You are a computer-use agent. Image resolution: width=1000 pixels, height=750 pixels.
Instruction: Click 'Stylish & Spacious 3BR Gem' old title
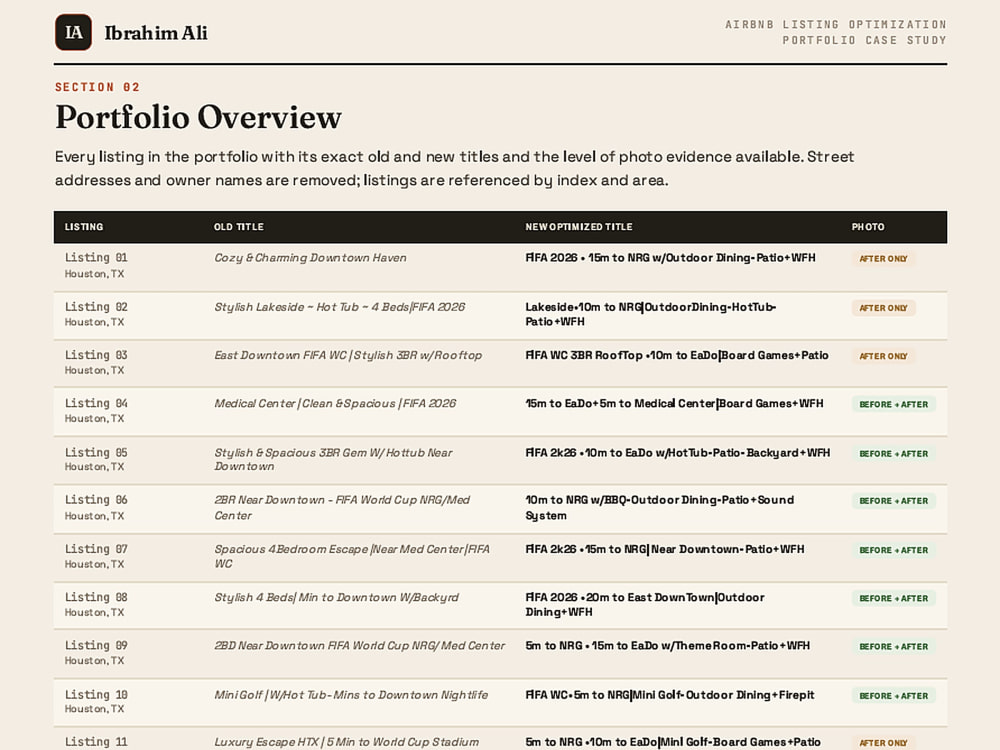pyautogui.click(x=333, y=459)
